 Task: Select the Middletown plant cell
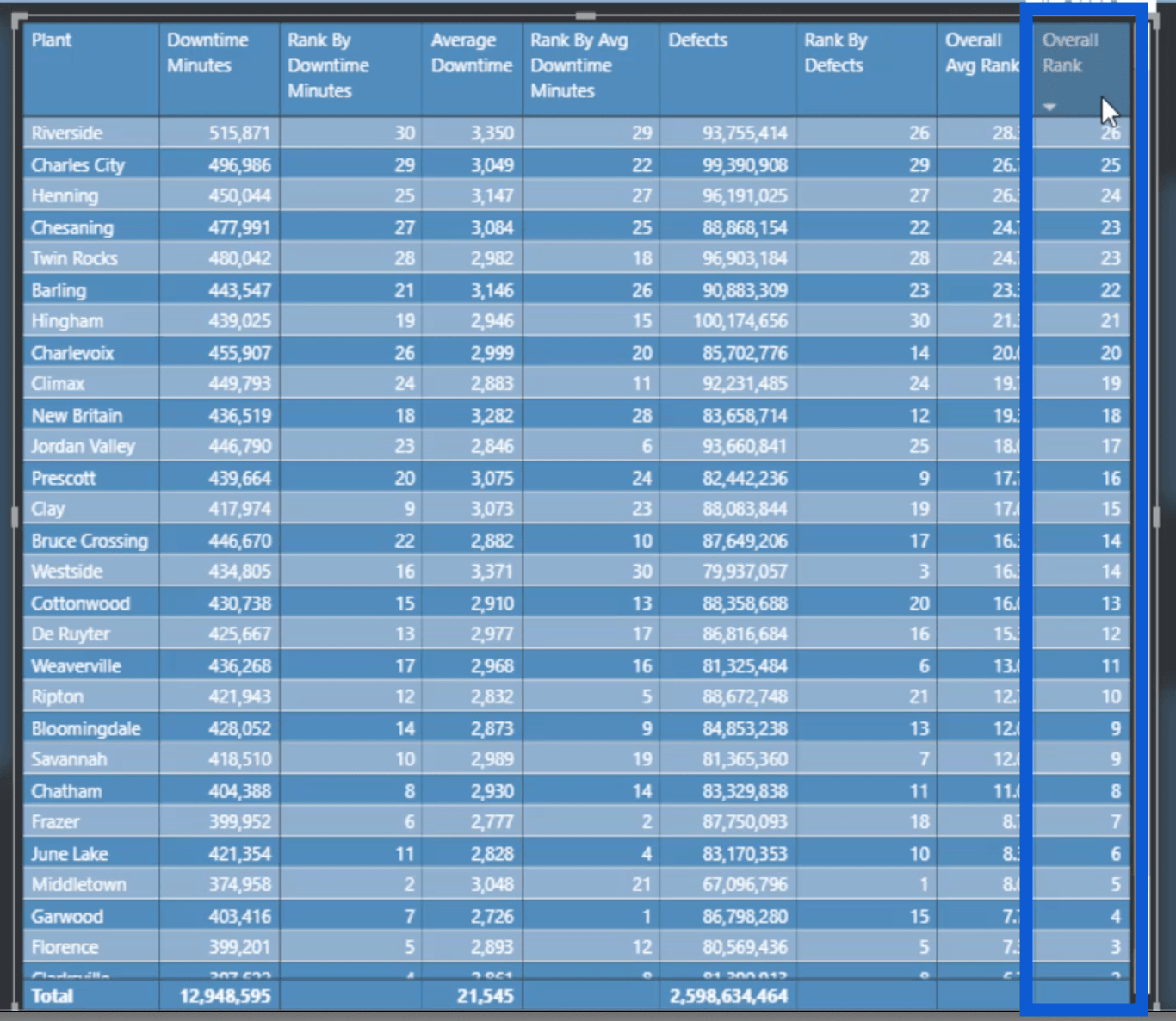point(78,885)
